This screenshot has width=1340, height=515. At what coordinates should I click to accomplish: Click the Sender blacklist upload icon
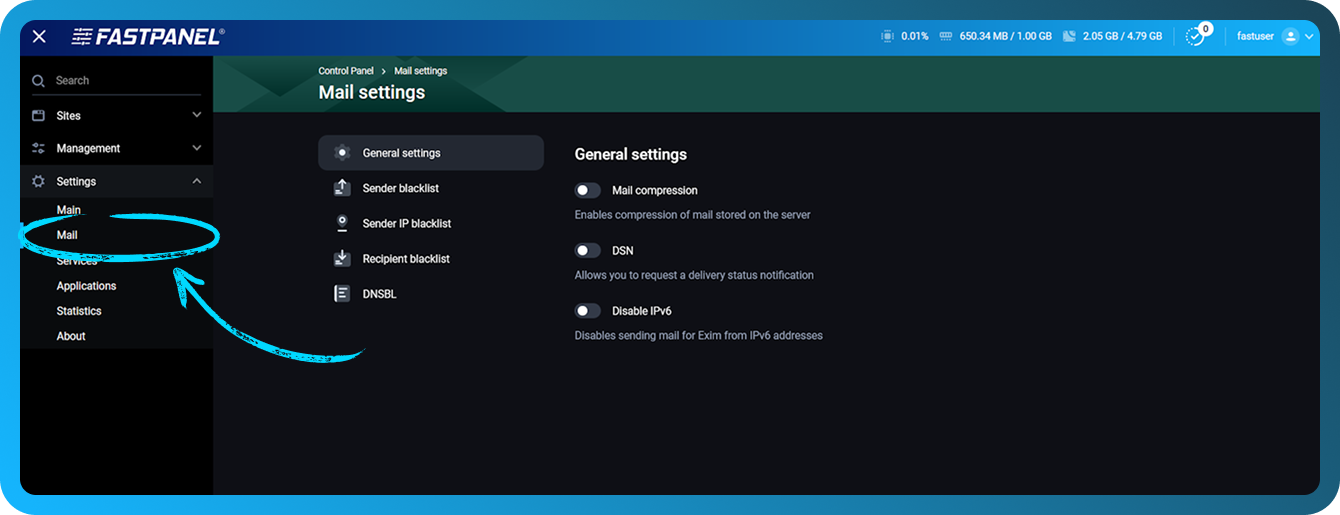[342, 188]
